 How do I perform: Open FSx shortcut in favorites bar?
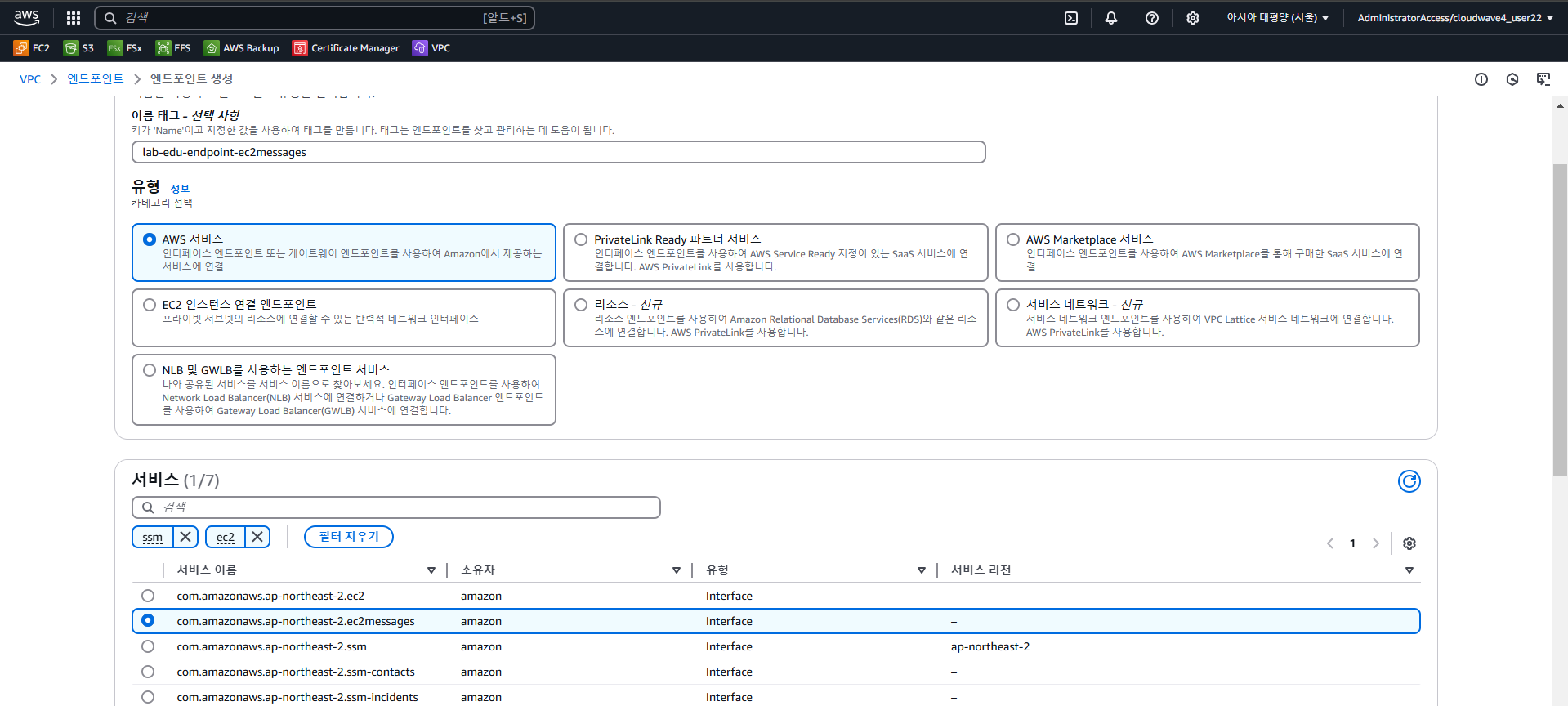[x=125, y=48]
